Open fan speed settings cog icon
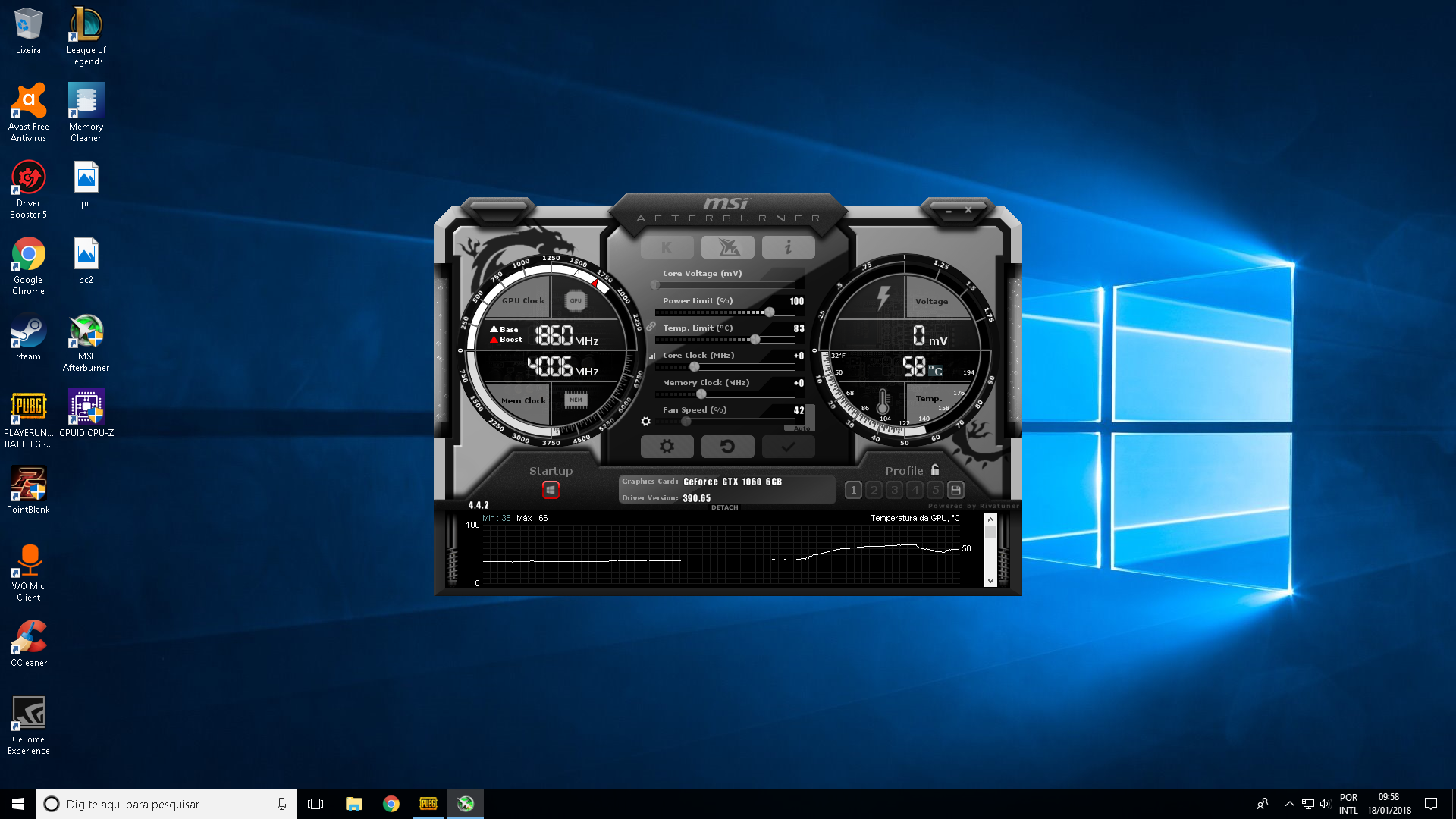This screenshot has height=819, width=1456. [646, 422]
